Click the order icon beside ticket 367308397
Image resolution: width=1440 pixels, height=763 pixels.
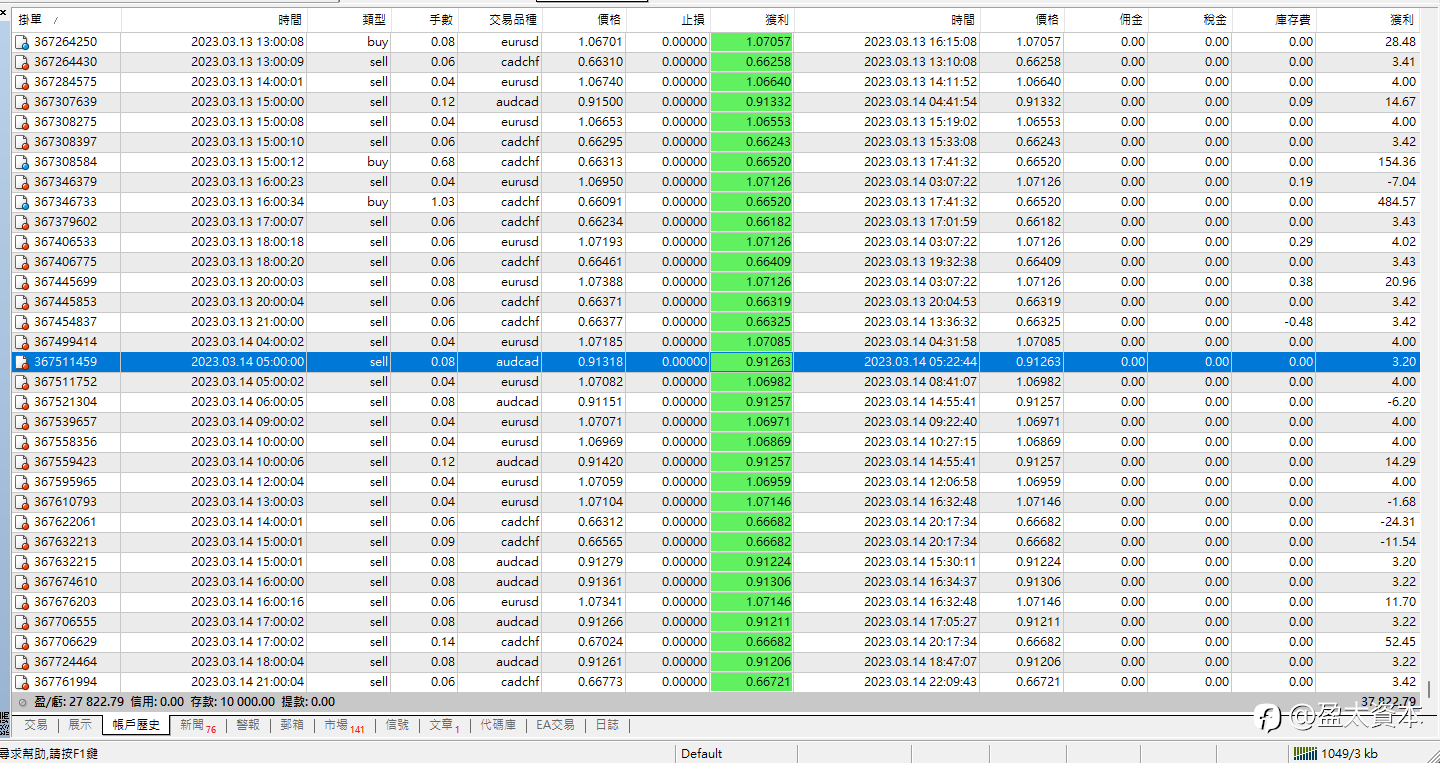[x=22, y=142]
